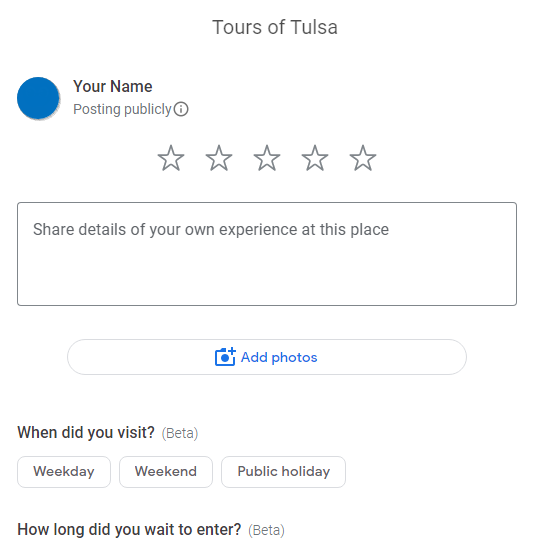Choose the Public holiday chip

pos(283,472)
